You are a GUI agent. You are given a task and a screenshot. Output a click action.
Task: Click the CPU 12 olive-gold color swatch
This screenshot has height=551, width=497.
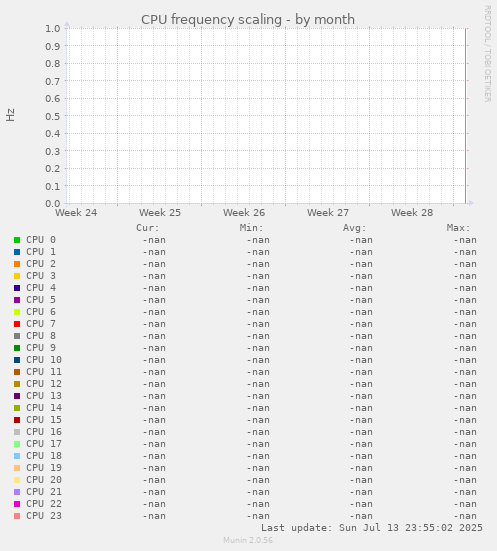point(17,384)
